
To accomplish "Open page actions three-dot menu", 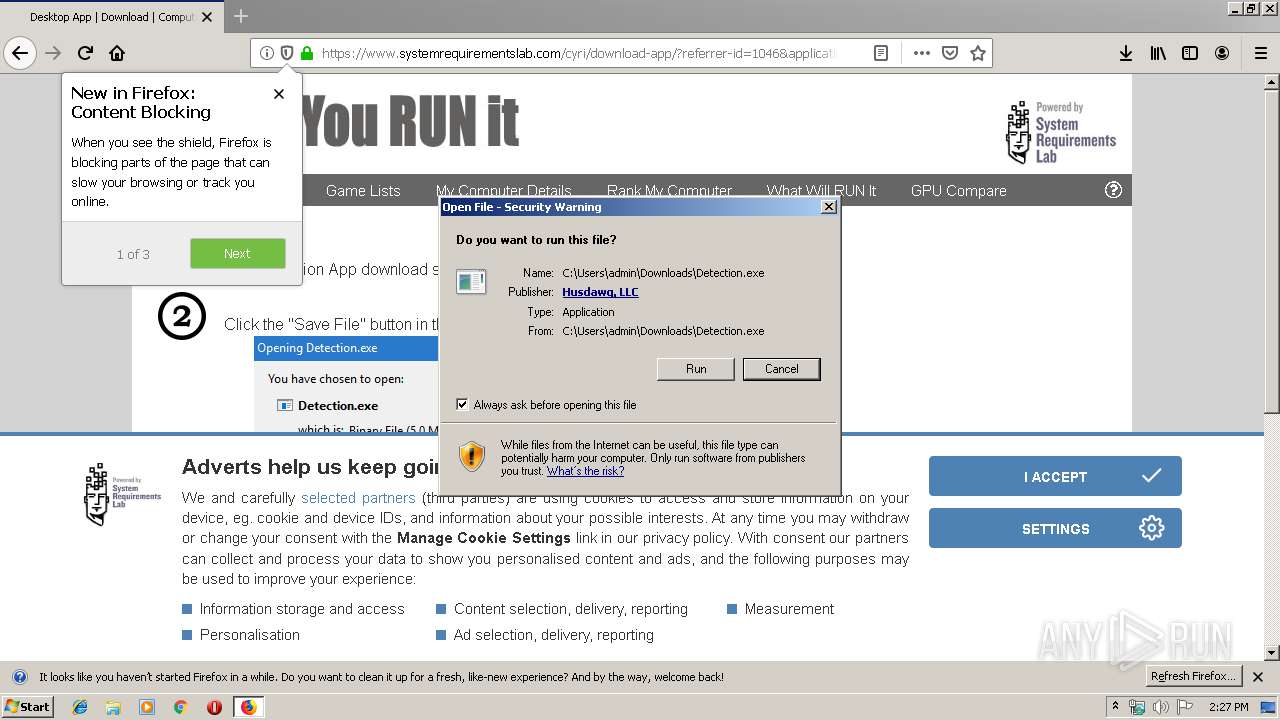I will (x=922, y=53).
